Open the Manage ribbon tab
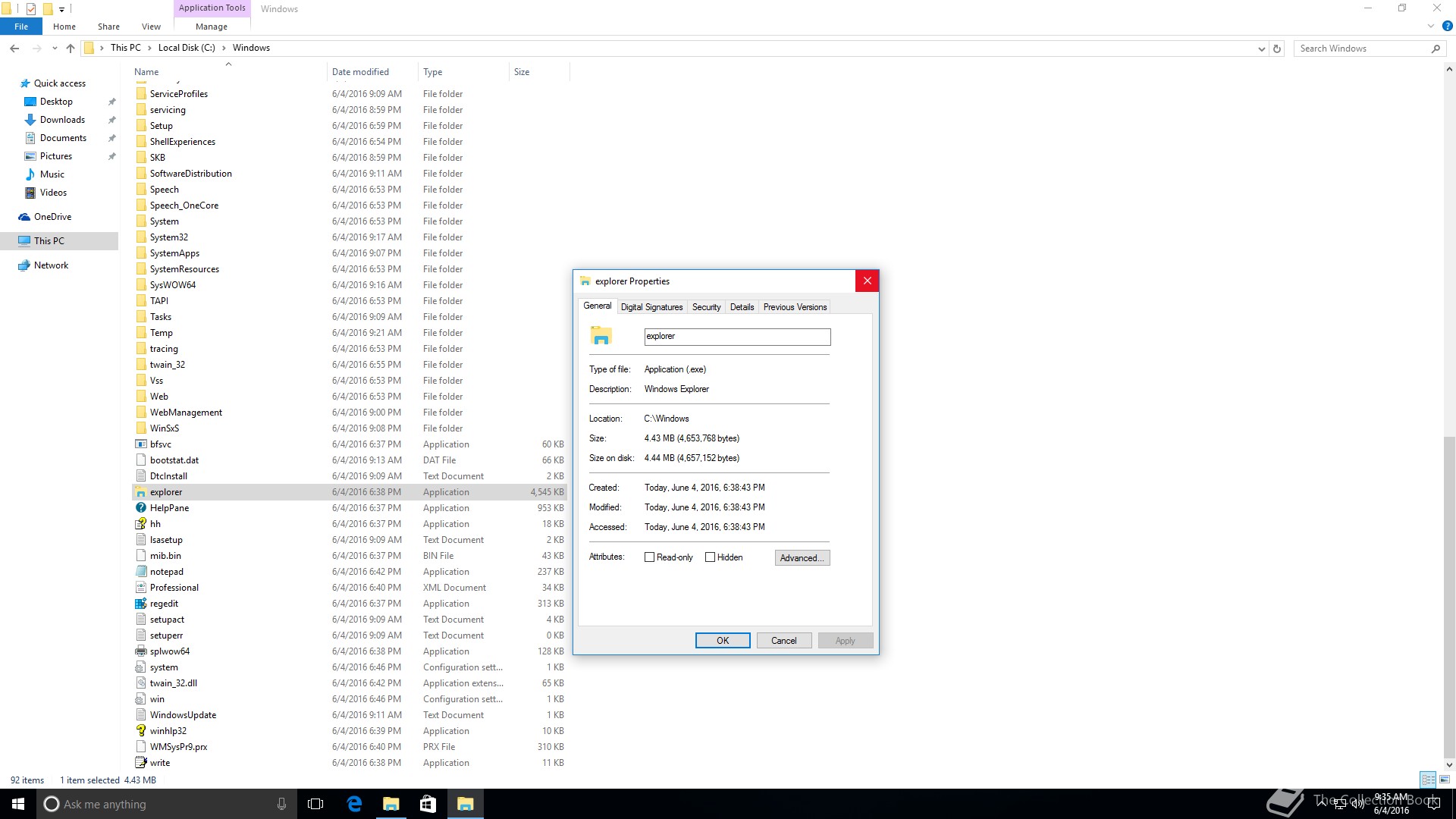This screenshot has height=819, width=1456. (x=212, y=27)
